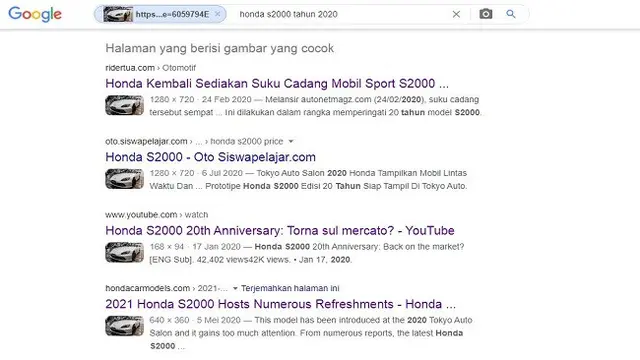Open thumbnail of the Oto Siswapelajar result
The width and height of the screenshot is (640, 360).
pos(124,179)
